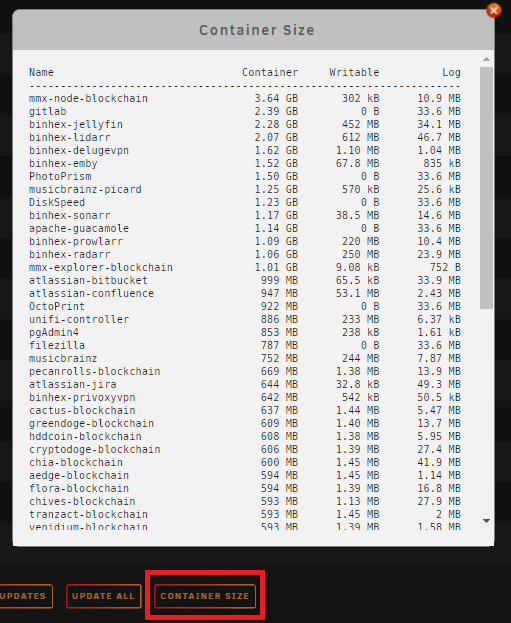
Task: Select pecanrolls-blockchain name
Action: coord(95,371)
